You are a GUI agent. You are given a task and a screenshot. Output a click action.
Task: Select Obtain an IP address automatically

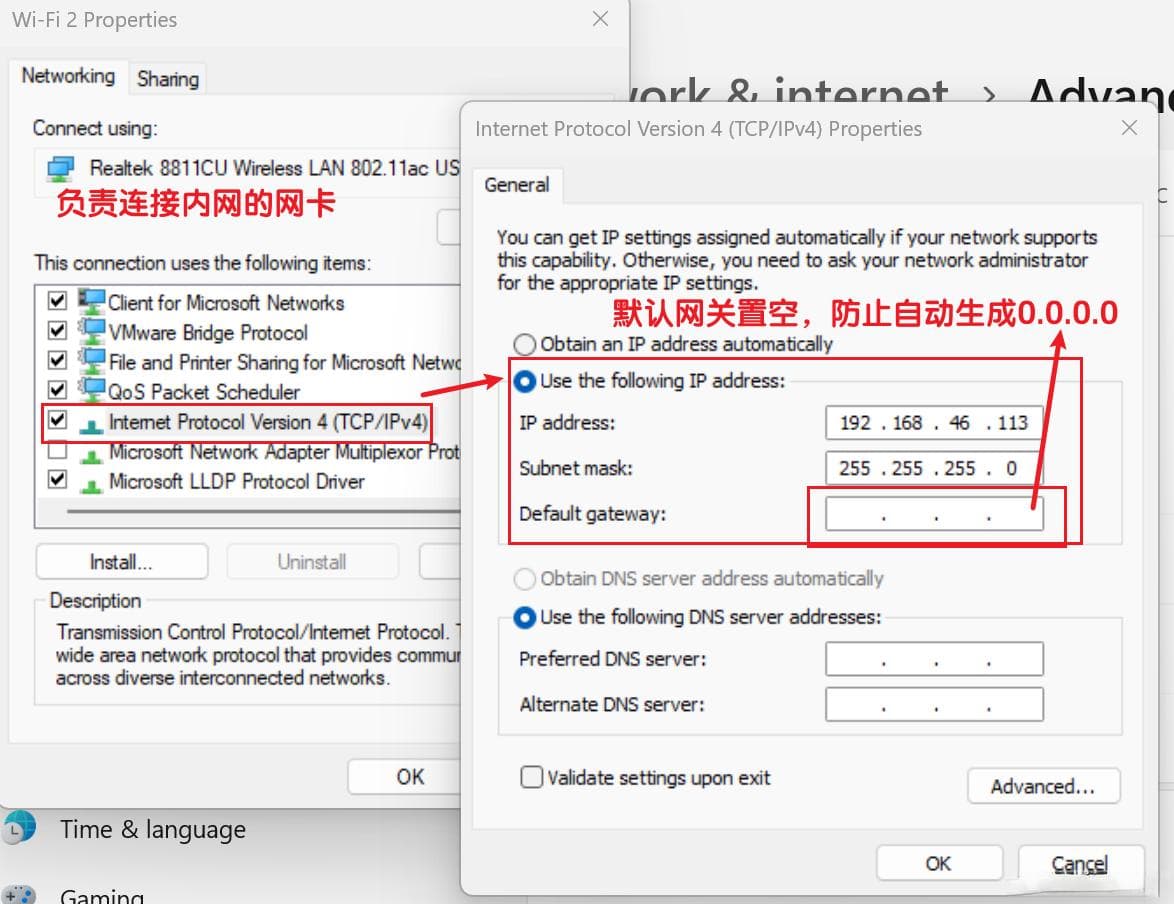[524, 345]
